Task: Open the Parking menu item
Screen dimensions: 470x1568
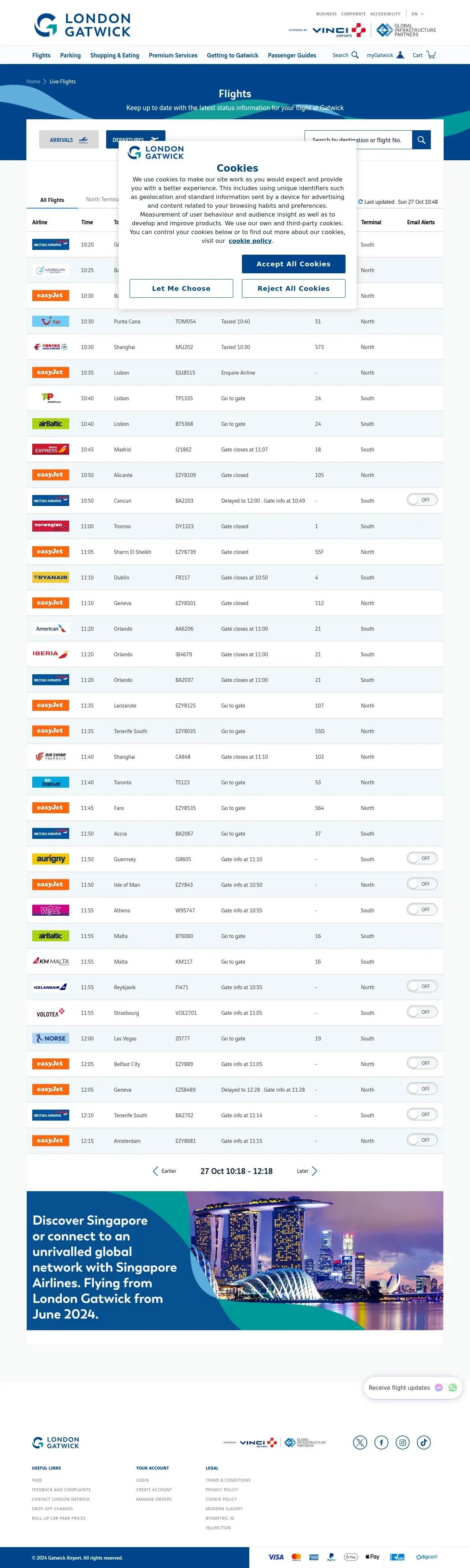Action: point(70,55)
